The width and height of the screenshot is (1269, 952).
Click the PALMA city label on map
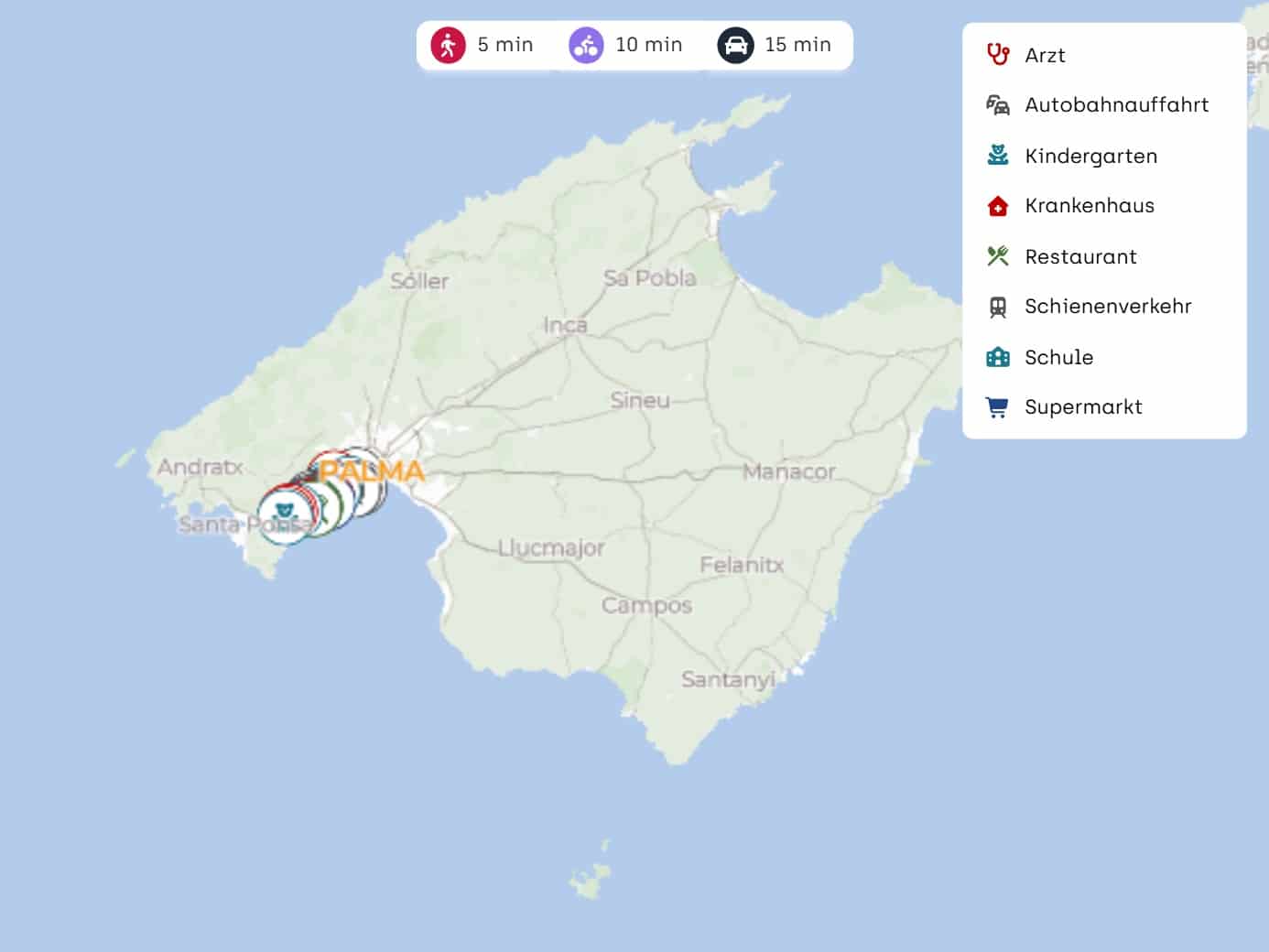[x=372, y=471]
